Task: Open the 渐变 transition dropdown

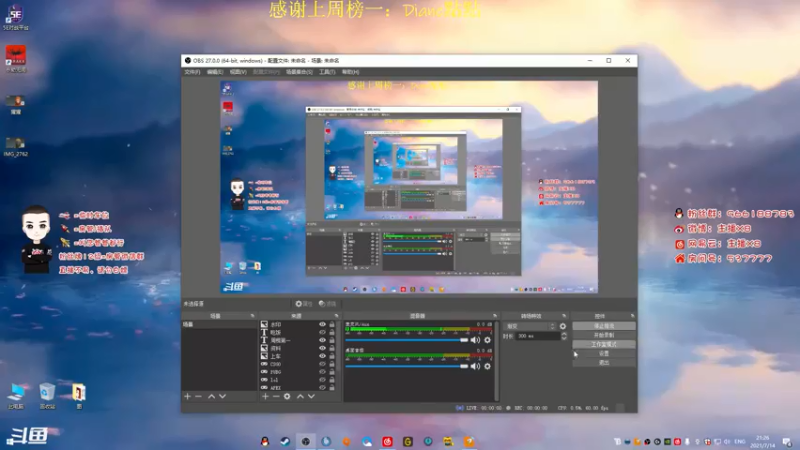Action: point(530,326)
